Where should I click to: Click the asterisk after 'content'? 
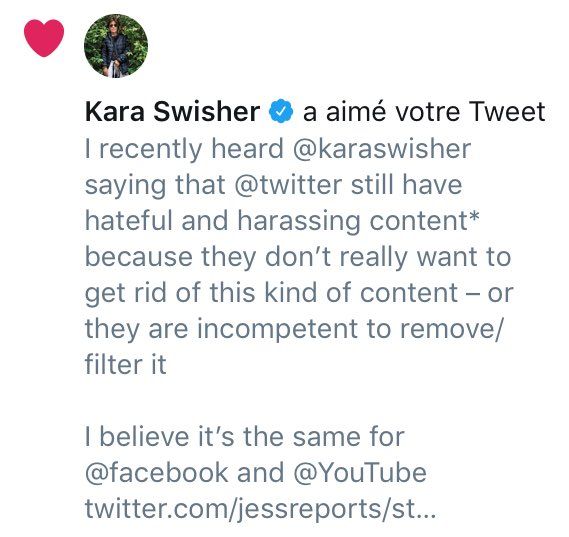pyautogui.click(x=474, y=217)
